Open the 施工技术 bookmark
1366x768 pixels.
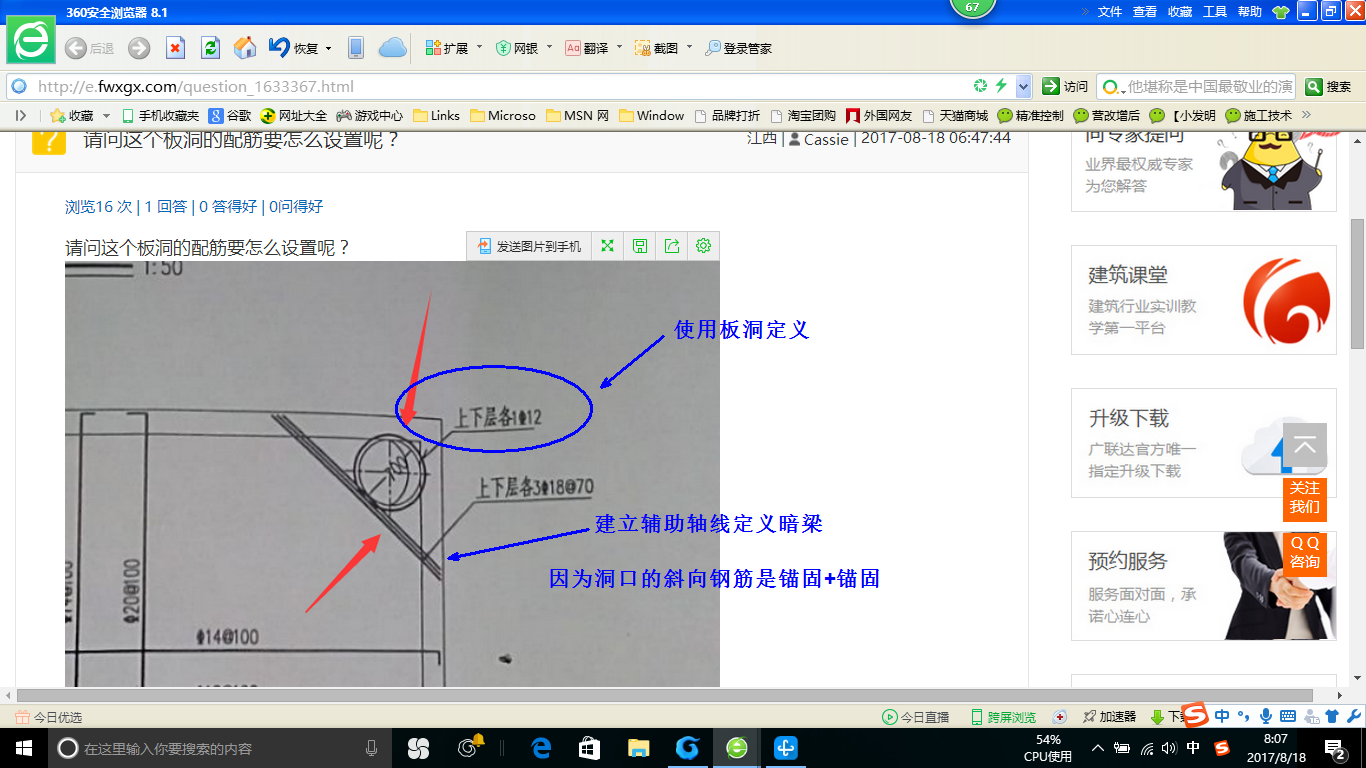[1258, 116]
